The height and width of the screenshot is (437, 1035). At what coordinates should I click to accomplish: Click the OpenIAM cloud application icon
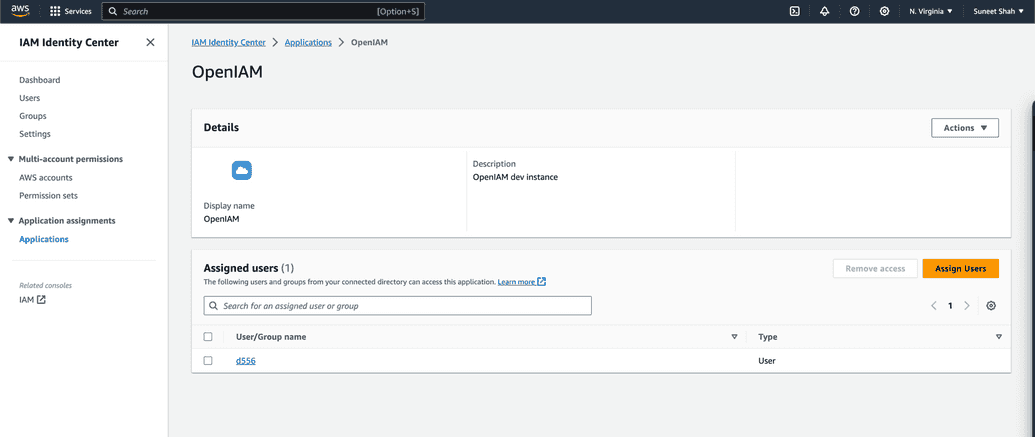[x=242, y=171]
